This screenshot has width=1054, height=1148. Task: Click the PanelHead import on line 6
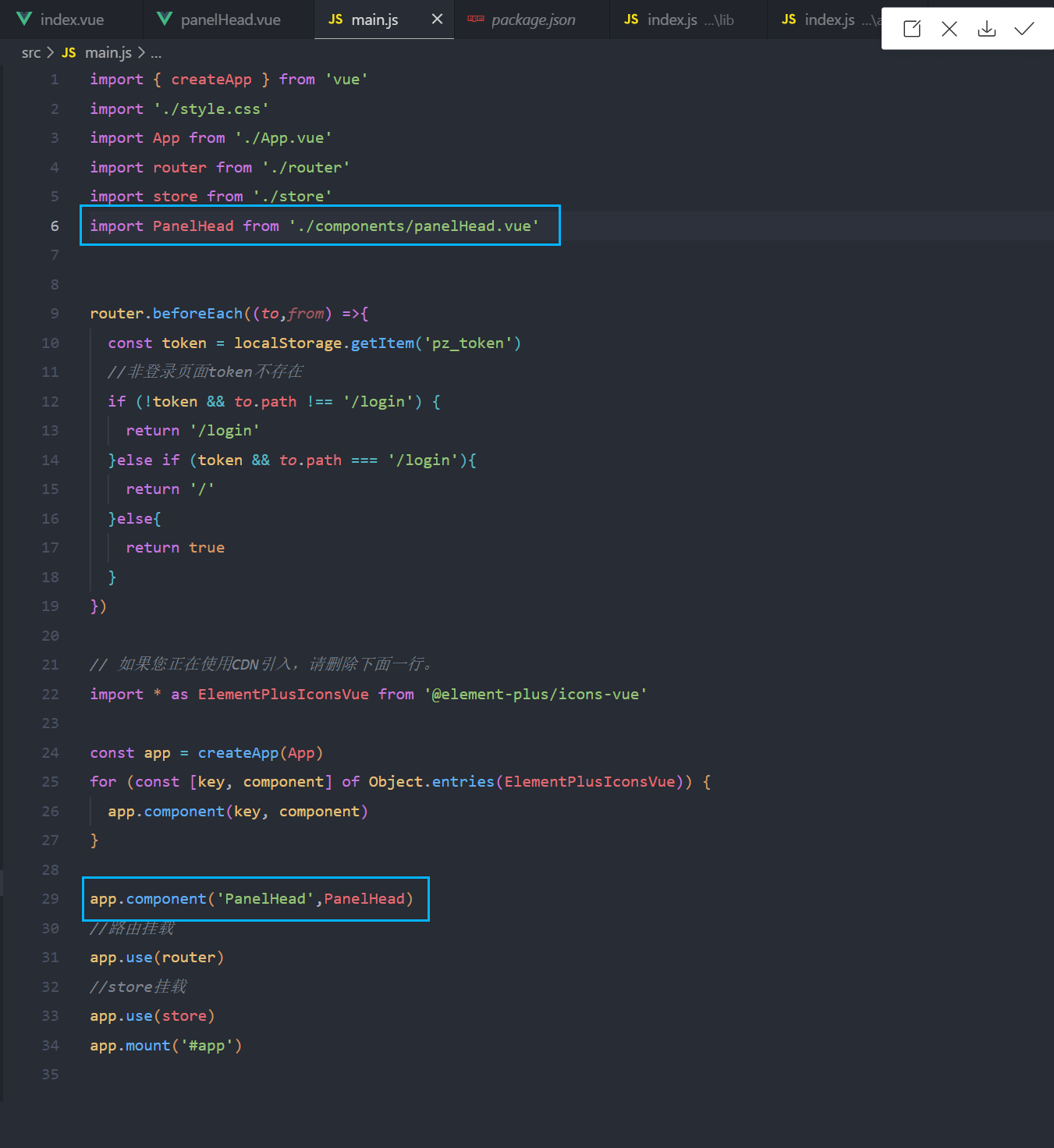click(193, 226)
